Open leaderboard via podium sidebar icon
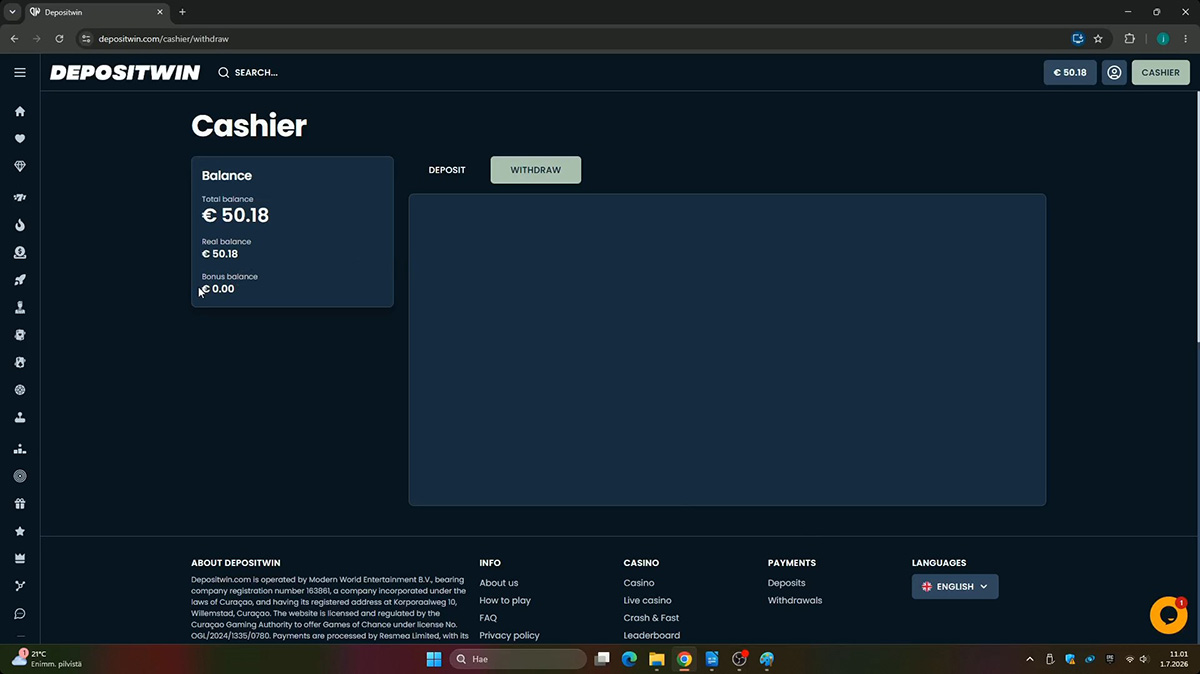Image resolution: width=1200 pixels, height=674 pixels. [x=20, y=449]
